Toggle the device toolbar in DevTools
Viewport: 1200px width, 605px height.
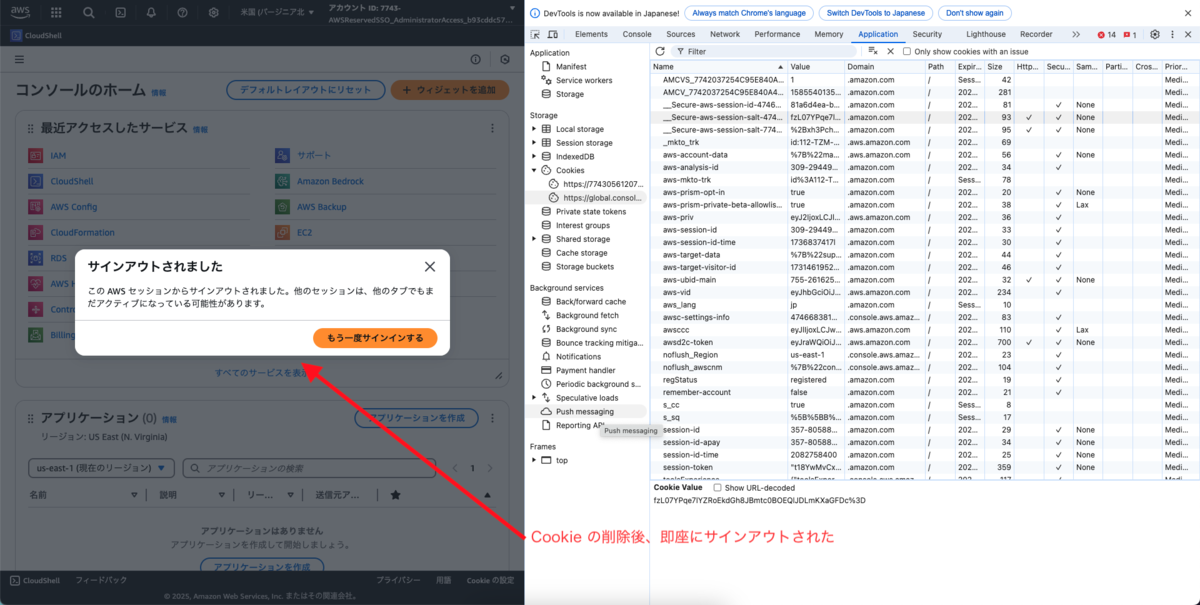pos(554,33)
